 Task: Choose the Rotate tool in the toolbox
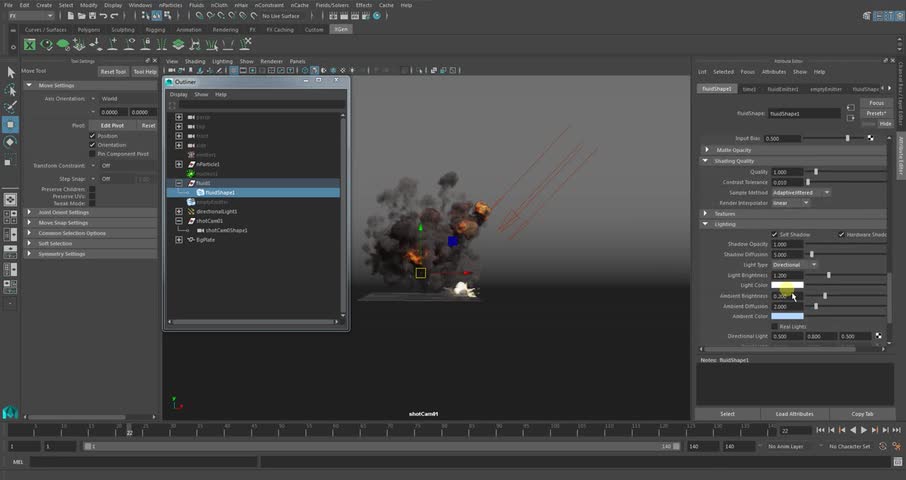(x=10, y=142)
